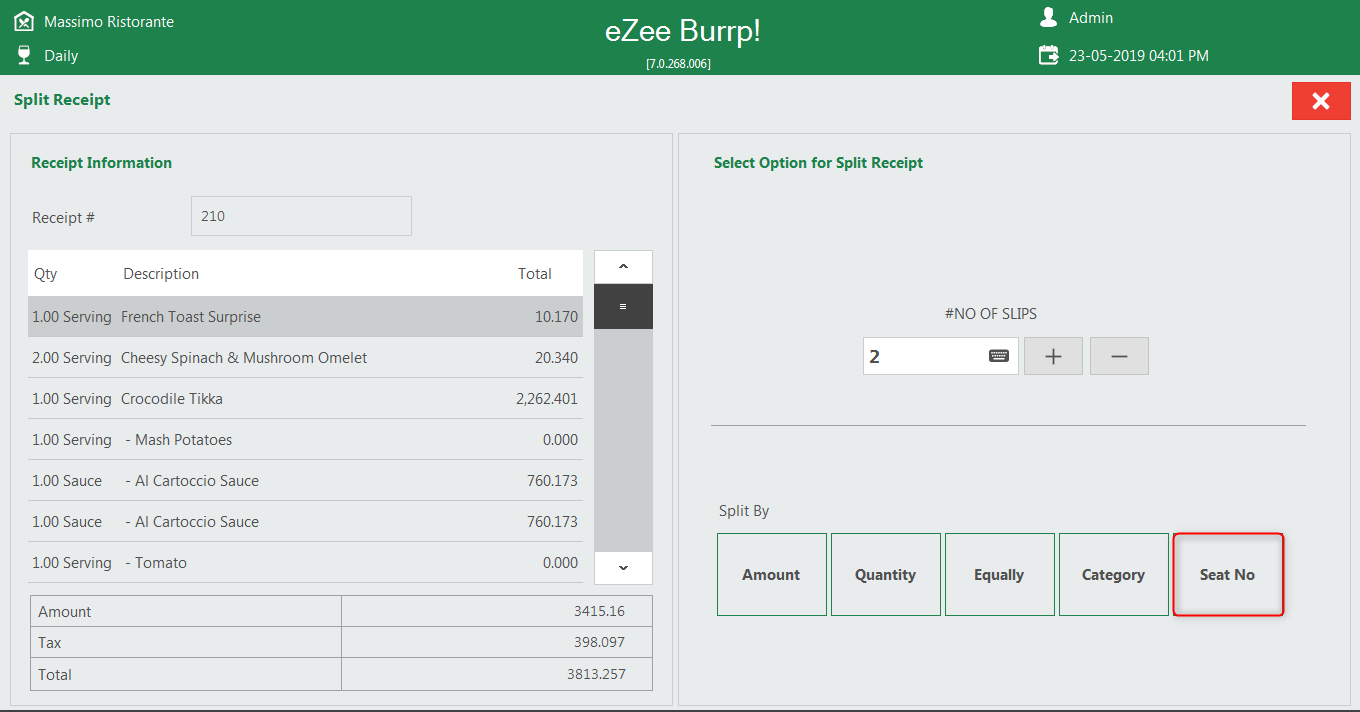Select the Tomato row
Viewport: 1360px width, 712px height.
tap(305, 562)
